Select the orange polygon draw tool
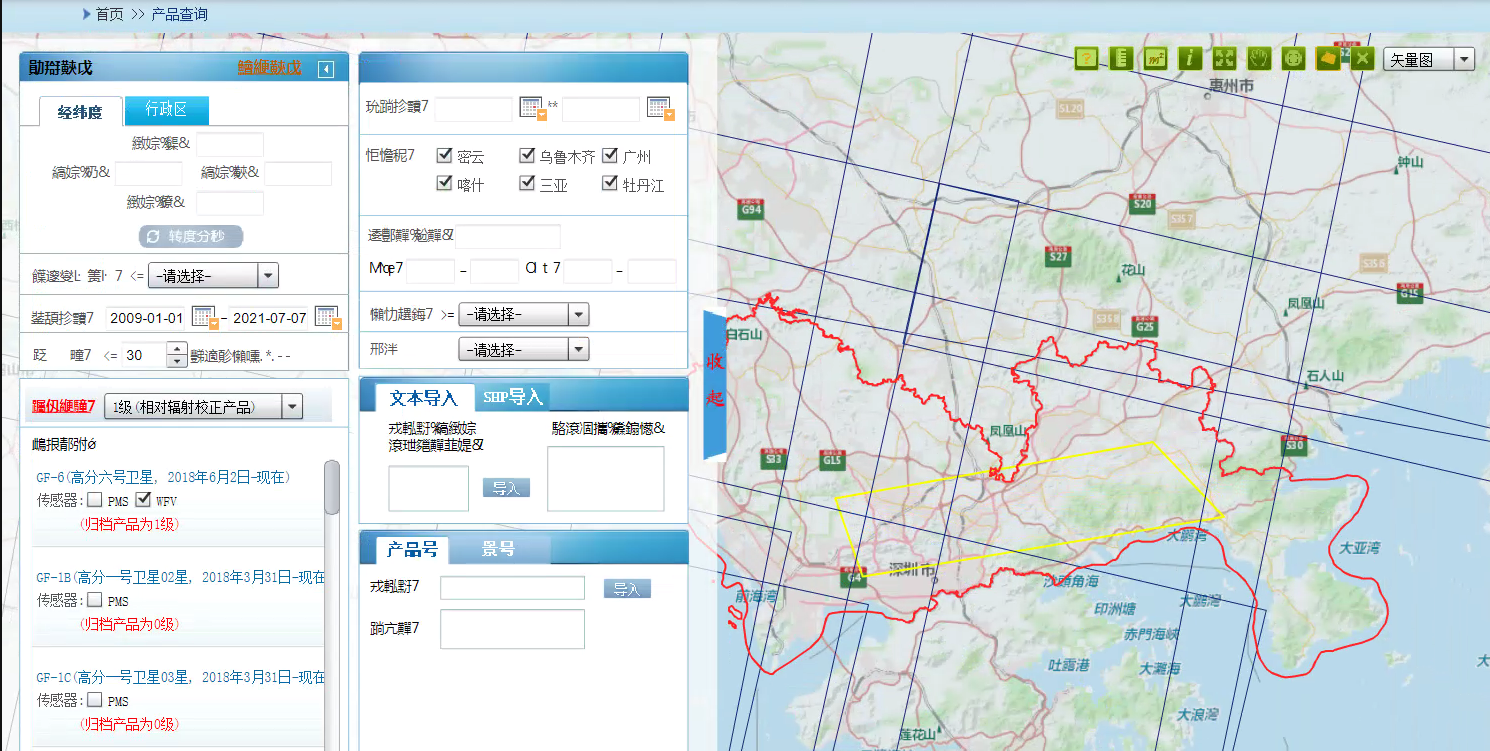The width and height of the screenshot is (1490, 751). pos(1328,59)
